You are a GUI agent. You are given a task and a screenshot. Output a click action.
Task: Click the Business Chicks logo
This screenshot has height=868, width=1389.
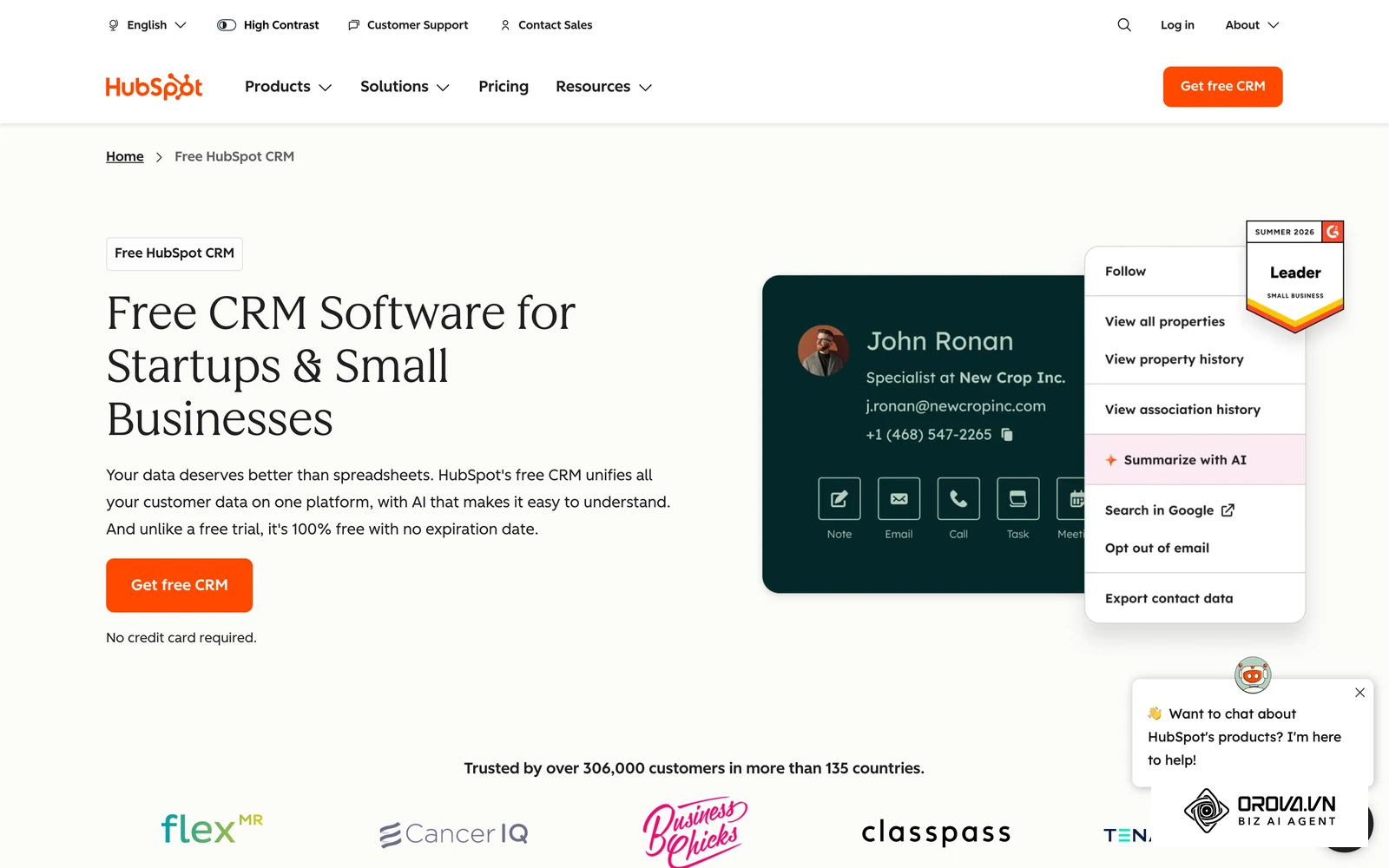point(694,831)
